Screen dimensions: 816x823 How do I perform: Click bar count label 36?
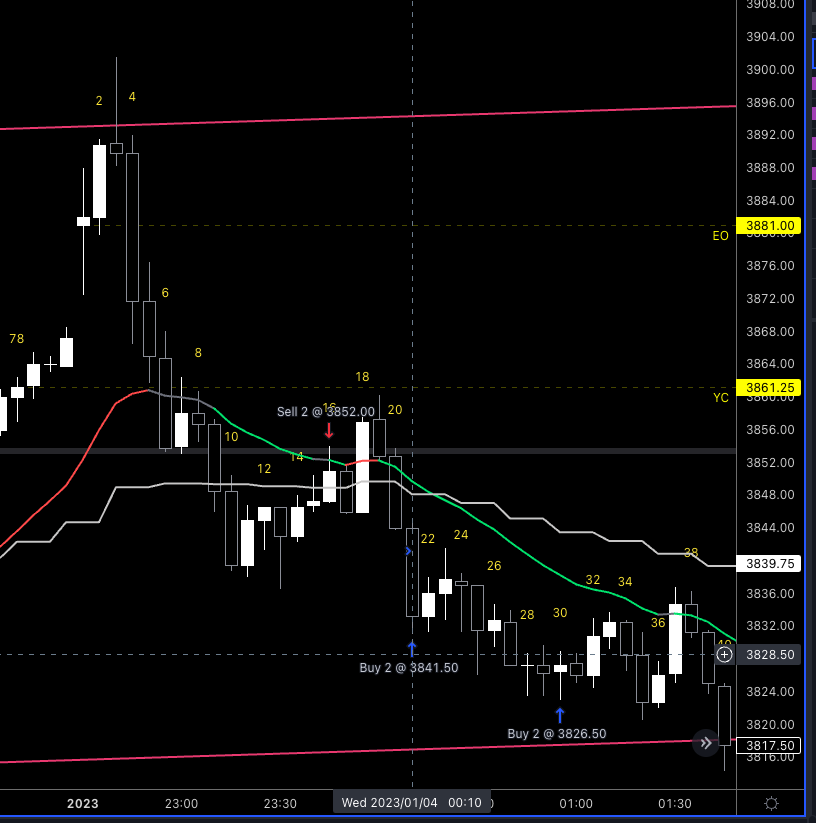coord(658,623)
